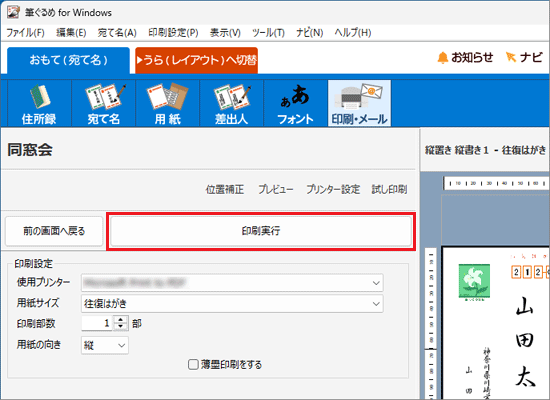Enable the 薄墨印刷をする checkbox
550x400 pixels.
point(193,364)
